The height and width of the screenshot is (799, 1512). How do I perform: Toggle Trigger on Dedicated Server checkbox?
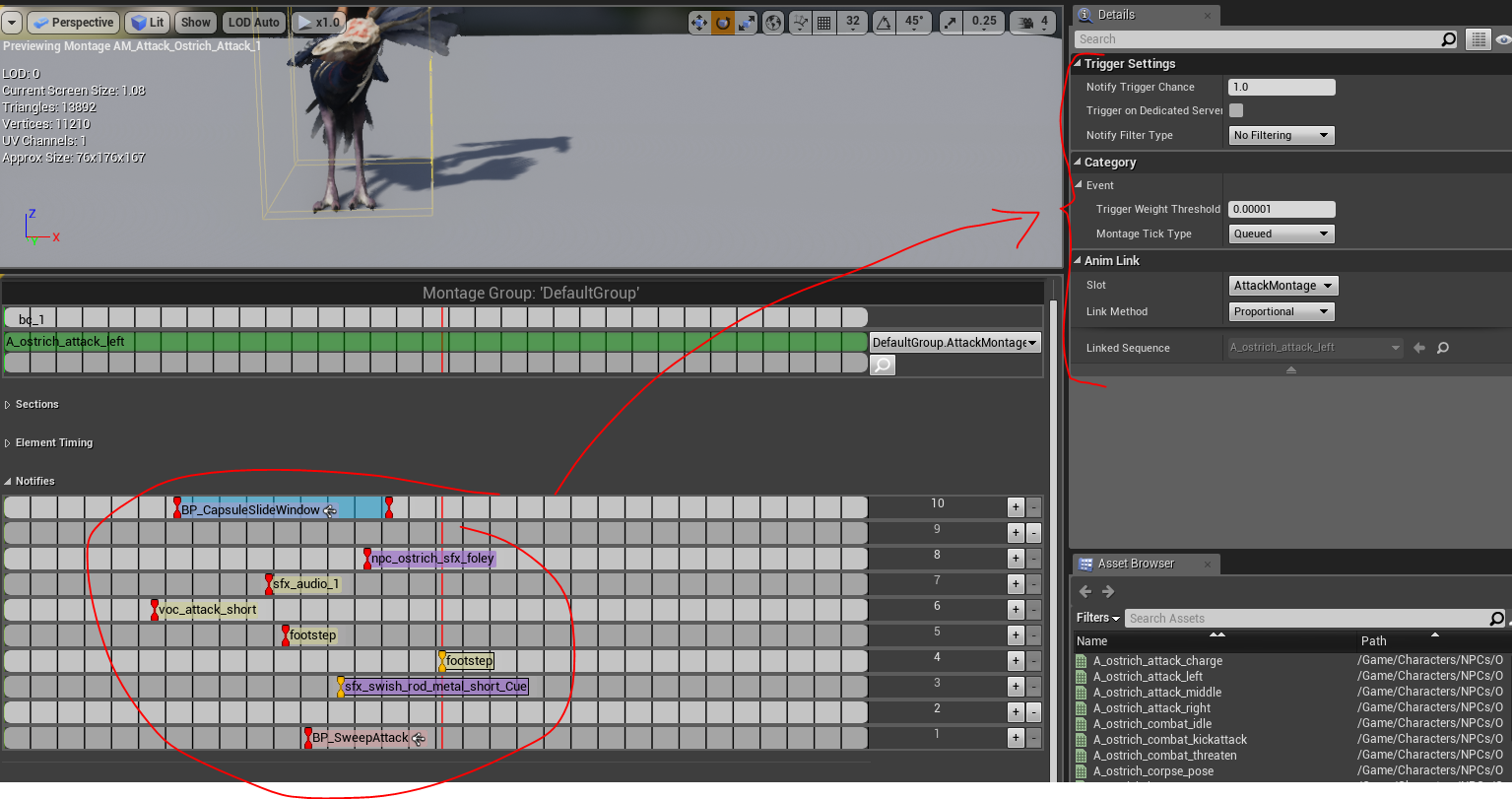[x=1236, y=110]
